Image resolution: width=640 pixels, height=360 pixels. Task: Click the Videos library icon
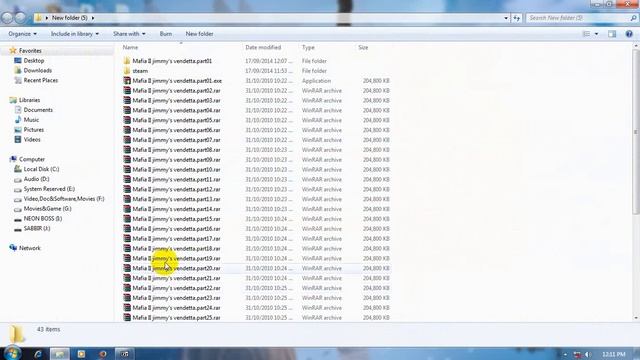click(18, 140)
